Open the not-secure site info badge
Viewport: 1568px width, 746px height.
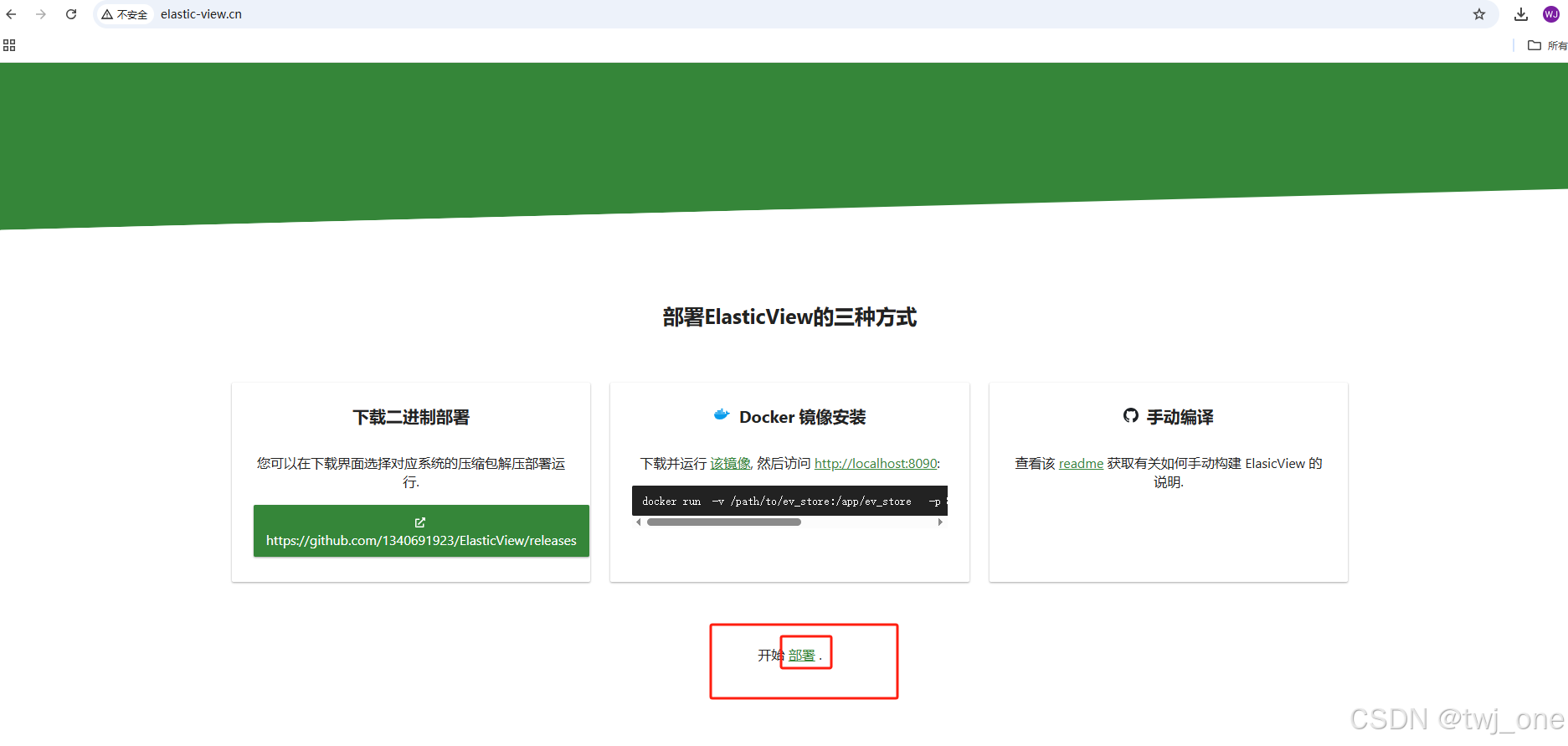click(125, 14)
